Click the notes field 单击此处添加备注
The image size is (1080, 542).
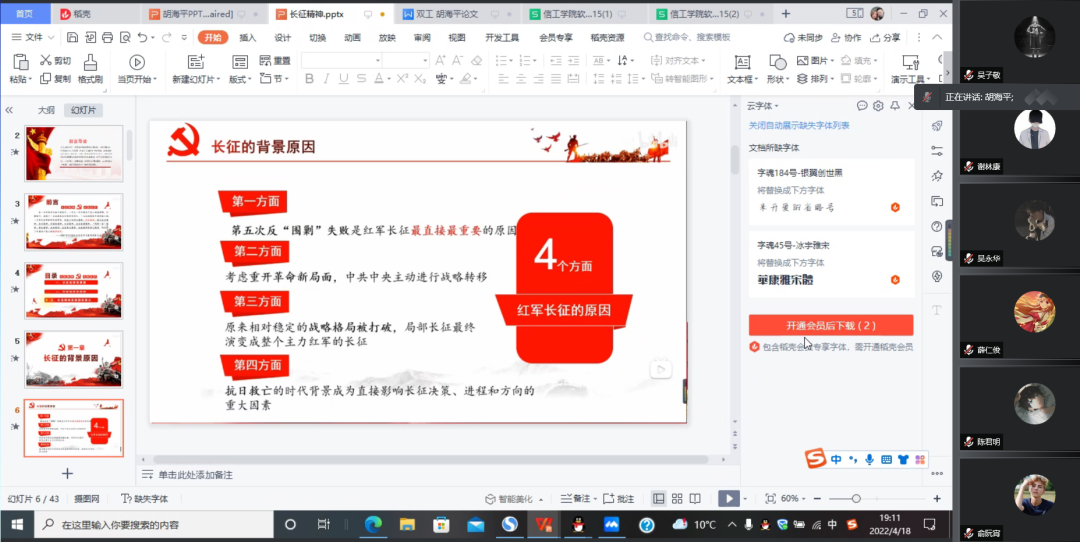[x=196, y=475]
